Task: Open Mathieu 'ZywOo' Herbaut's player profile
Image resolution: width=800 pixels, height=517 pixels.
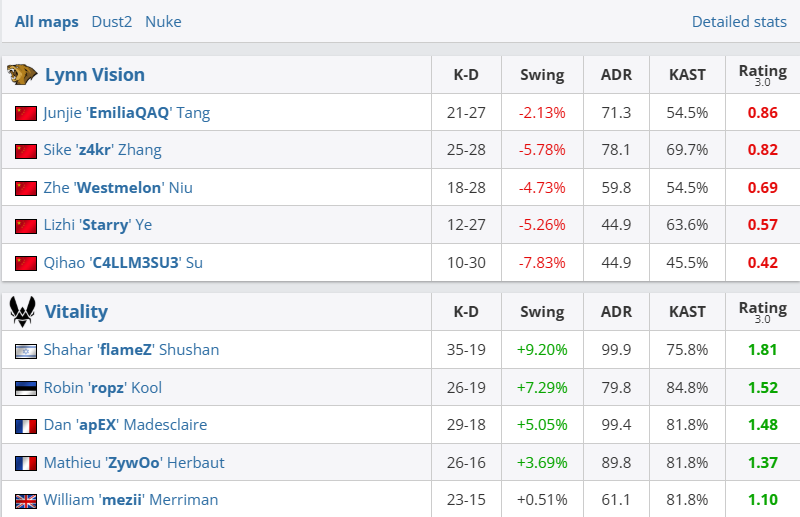Action: [x=134, y=463]
